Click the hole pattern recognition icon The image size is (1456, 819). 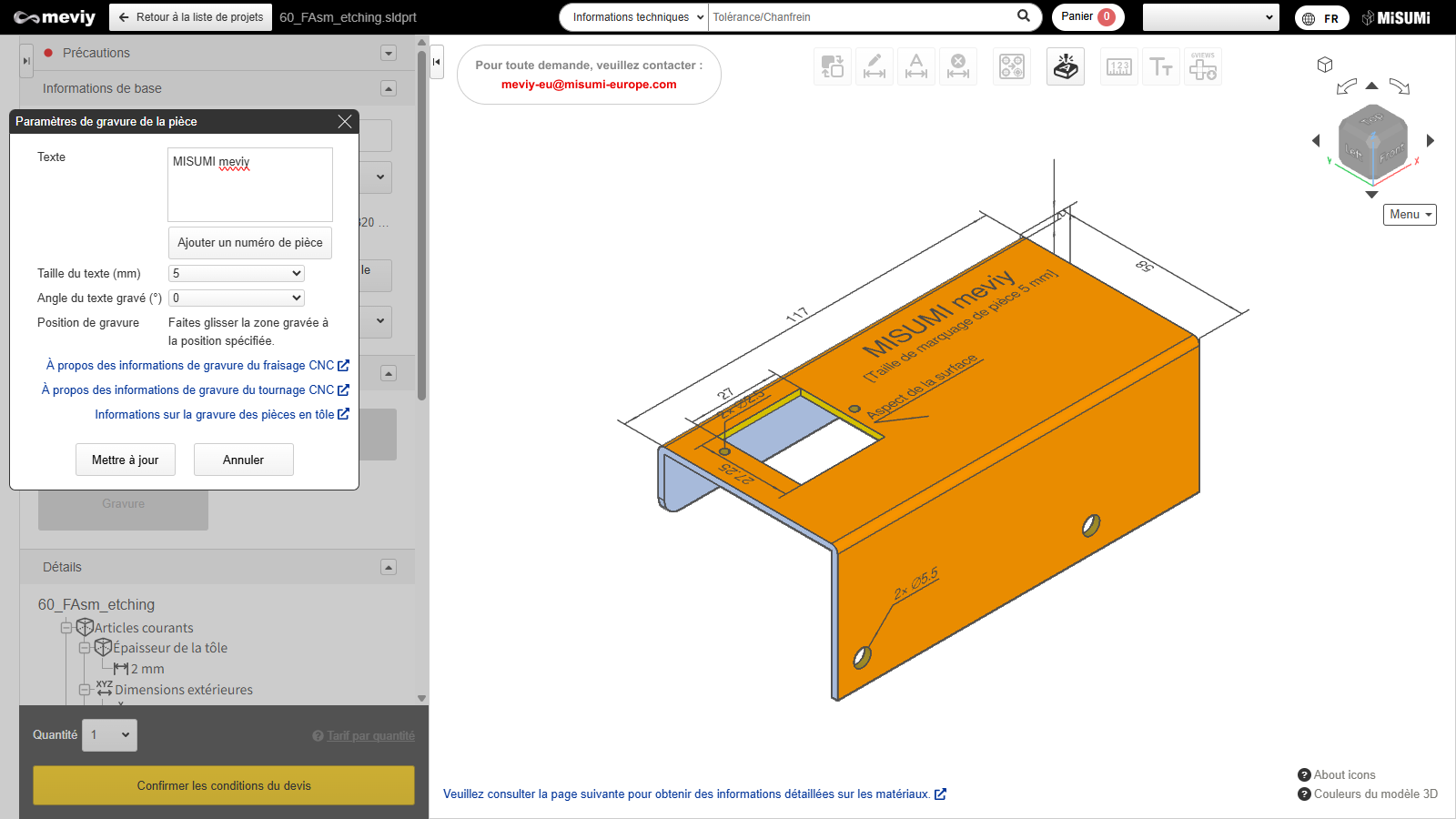[1012, 66]
